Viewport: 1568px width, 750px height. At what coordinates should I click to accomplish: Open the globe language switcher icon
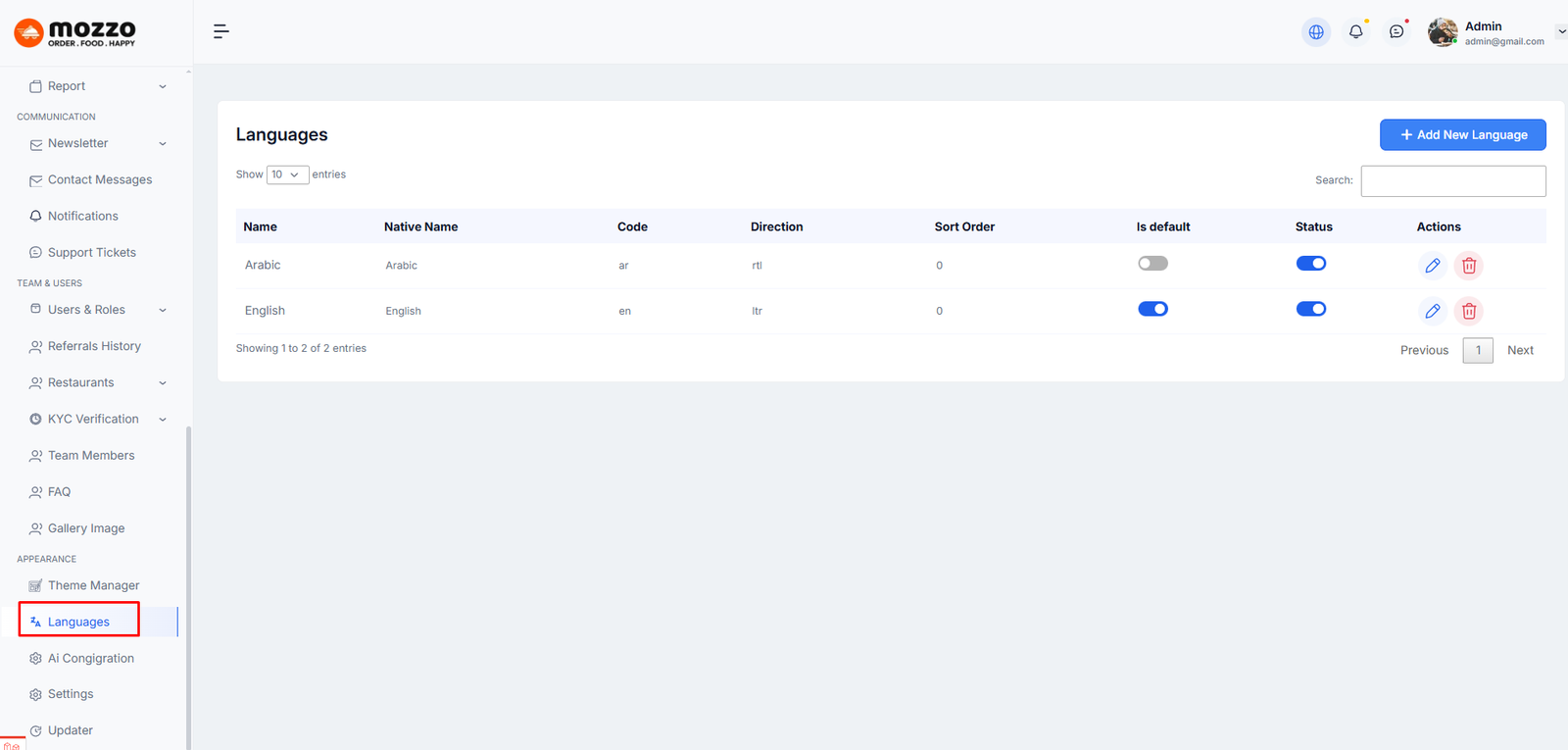[x=1316, y=32]
